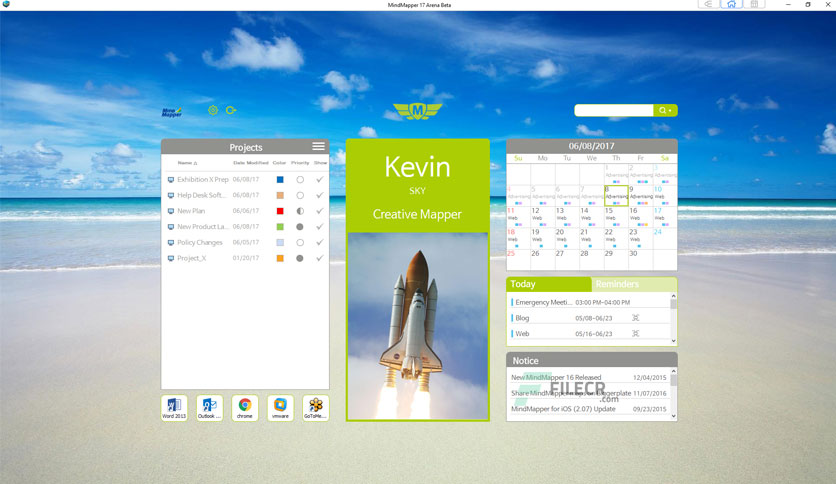Launch the GoToMeeting shortcut

(316, 408)
